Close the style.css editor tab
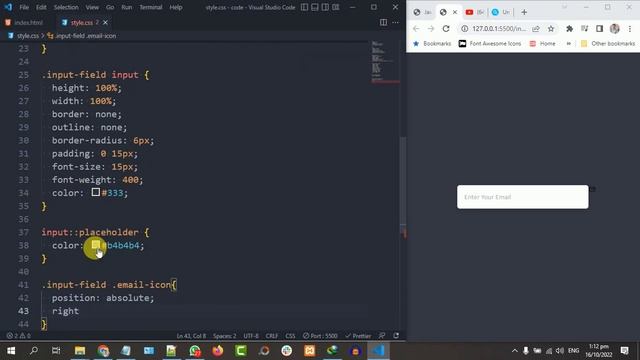Image resolution: width=640 pixels, height=360 pixels. tap(105, 22)
